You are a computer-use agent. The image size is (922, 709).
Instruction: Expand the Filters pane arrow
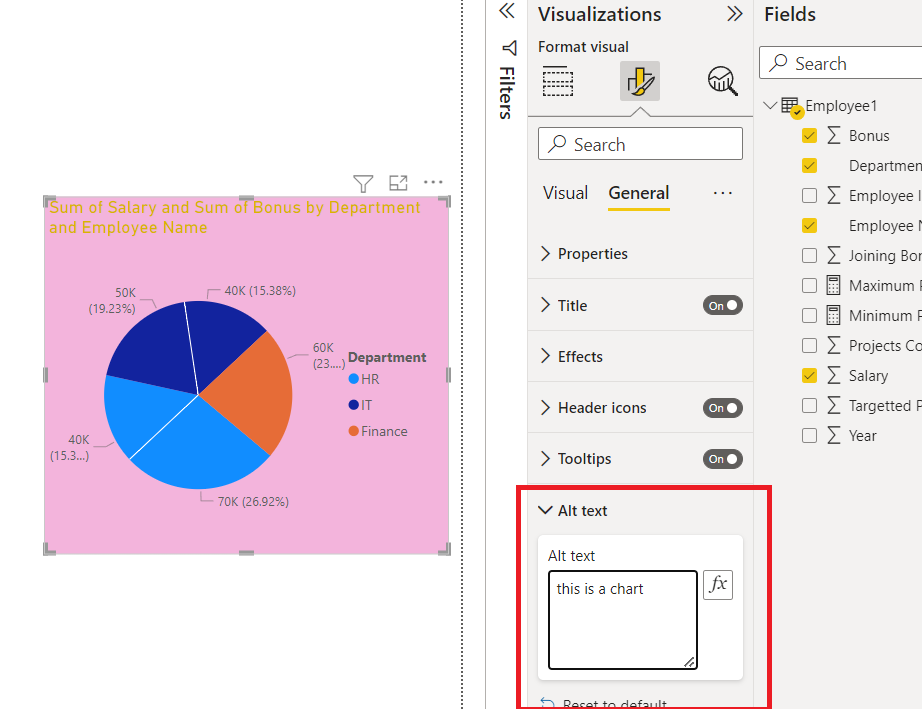pos(506,11)
